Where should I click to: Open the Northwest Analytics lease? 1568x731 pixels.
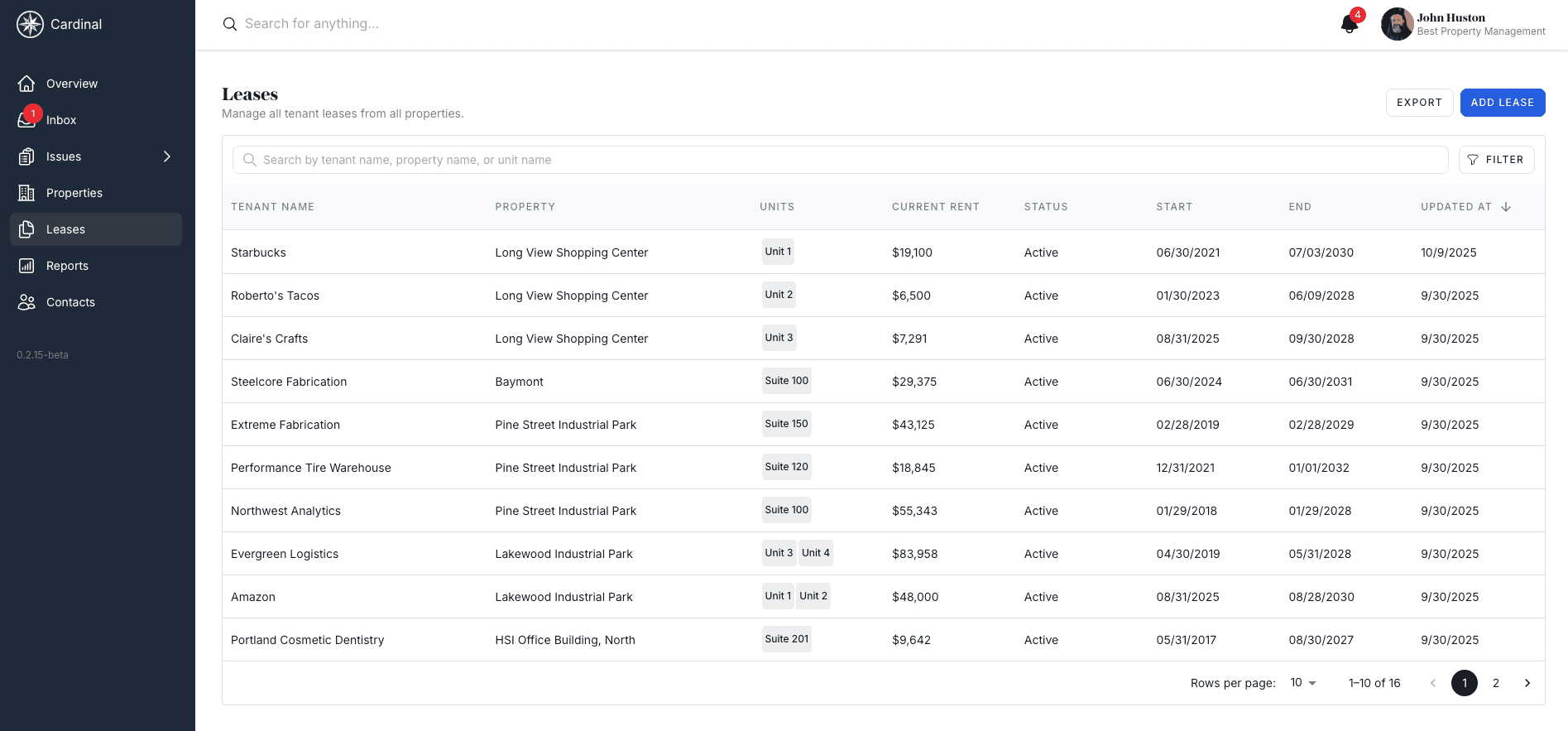pyautogui.click(x=883, y=511)
